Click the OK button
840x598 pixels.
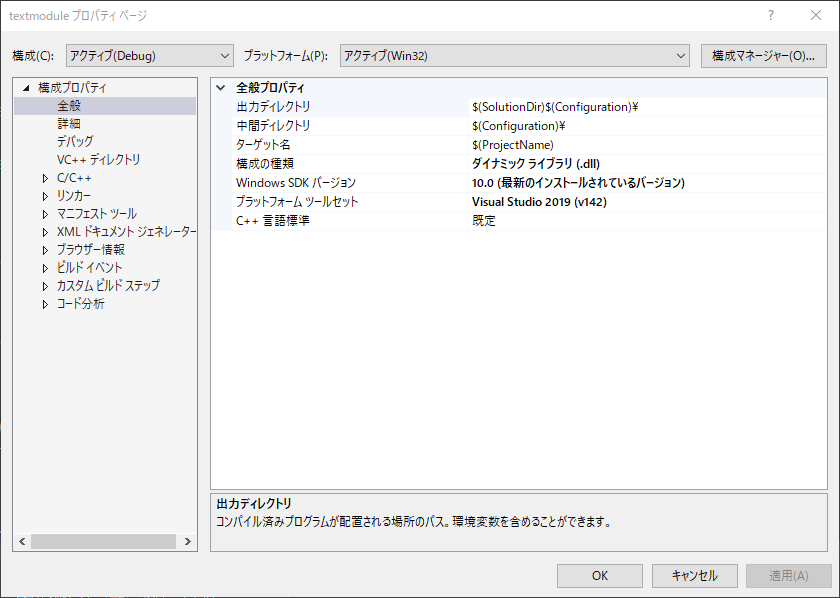click(599, 575)
